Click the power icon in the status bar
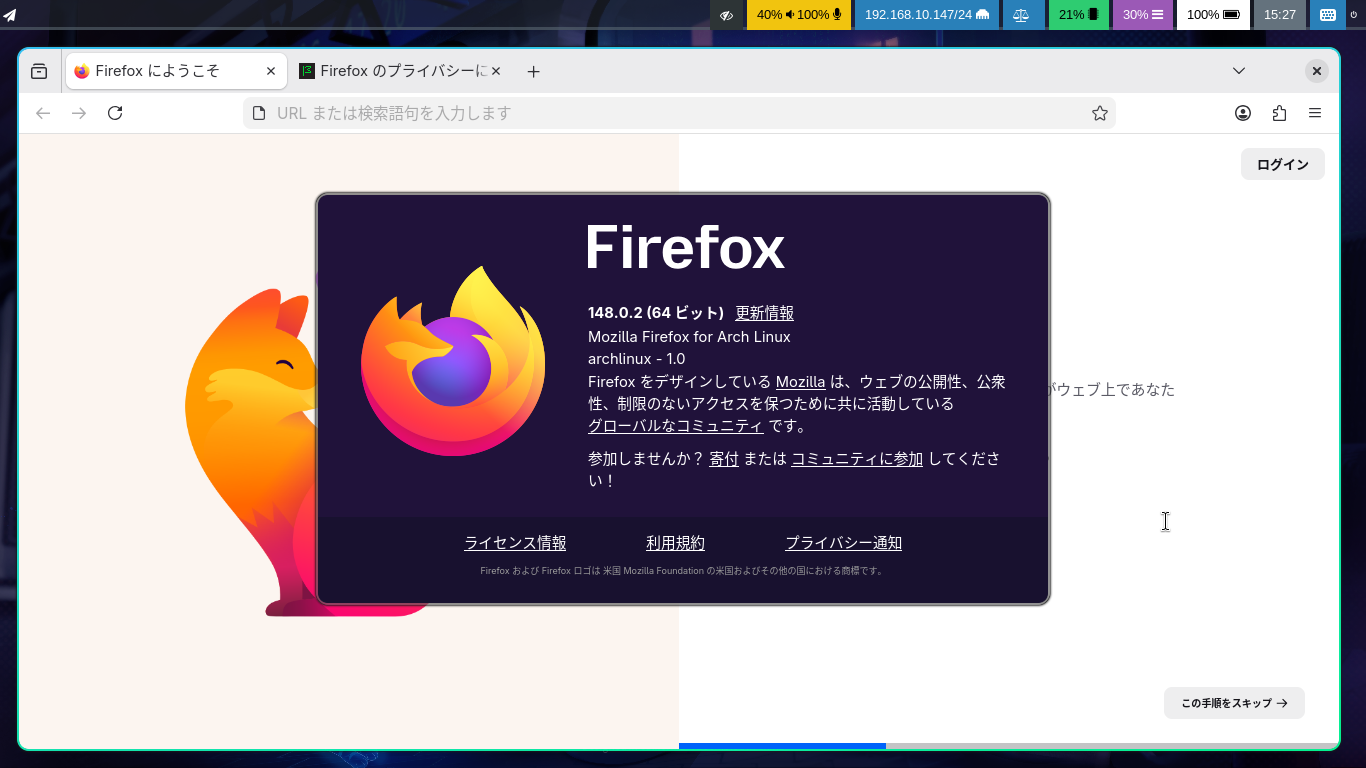Screen dimensions: 1366x768 (x=1354, y=15)
